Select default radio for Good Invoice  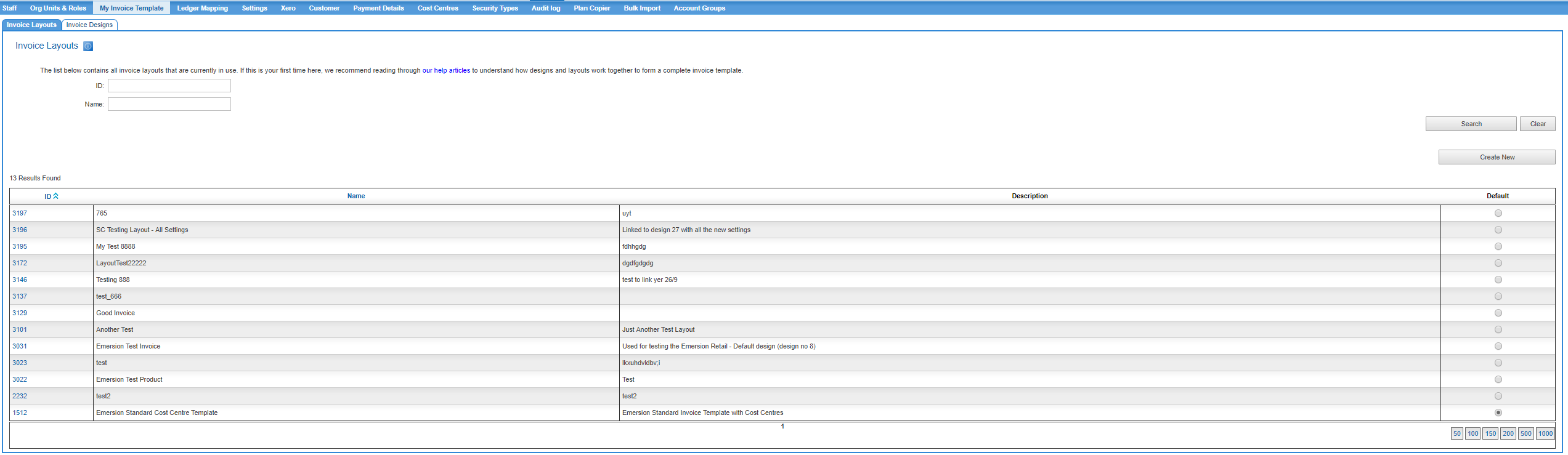pyautogui.click(x=1498, y=313)
